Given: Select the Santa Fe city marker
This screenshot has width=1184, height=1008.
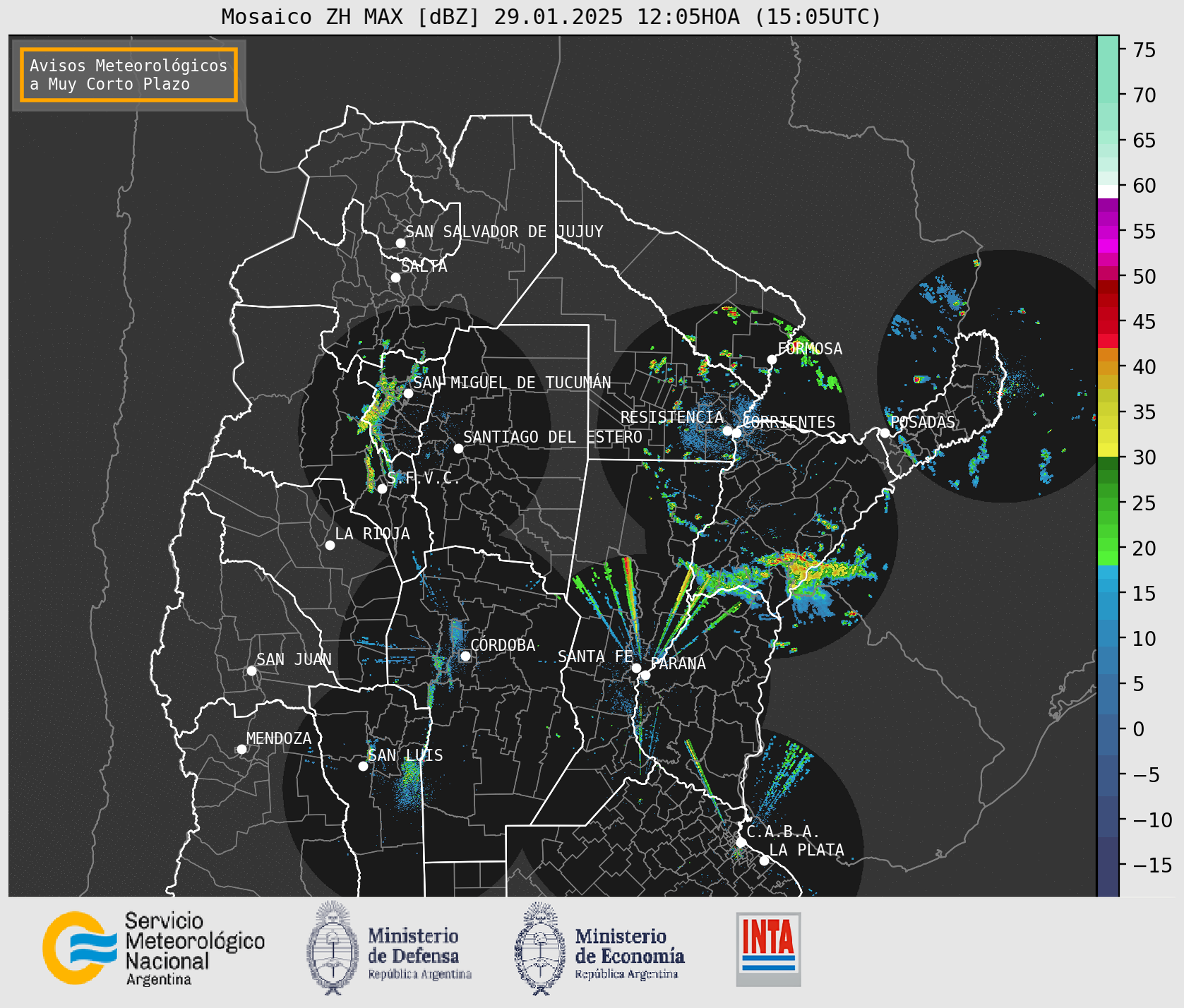Looking at the screenshot, I should coord(636,668).
